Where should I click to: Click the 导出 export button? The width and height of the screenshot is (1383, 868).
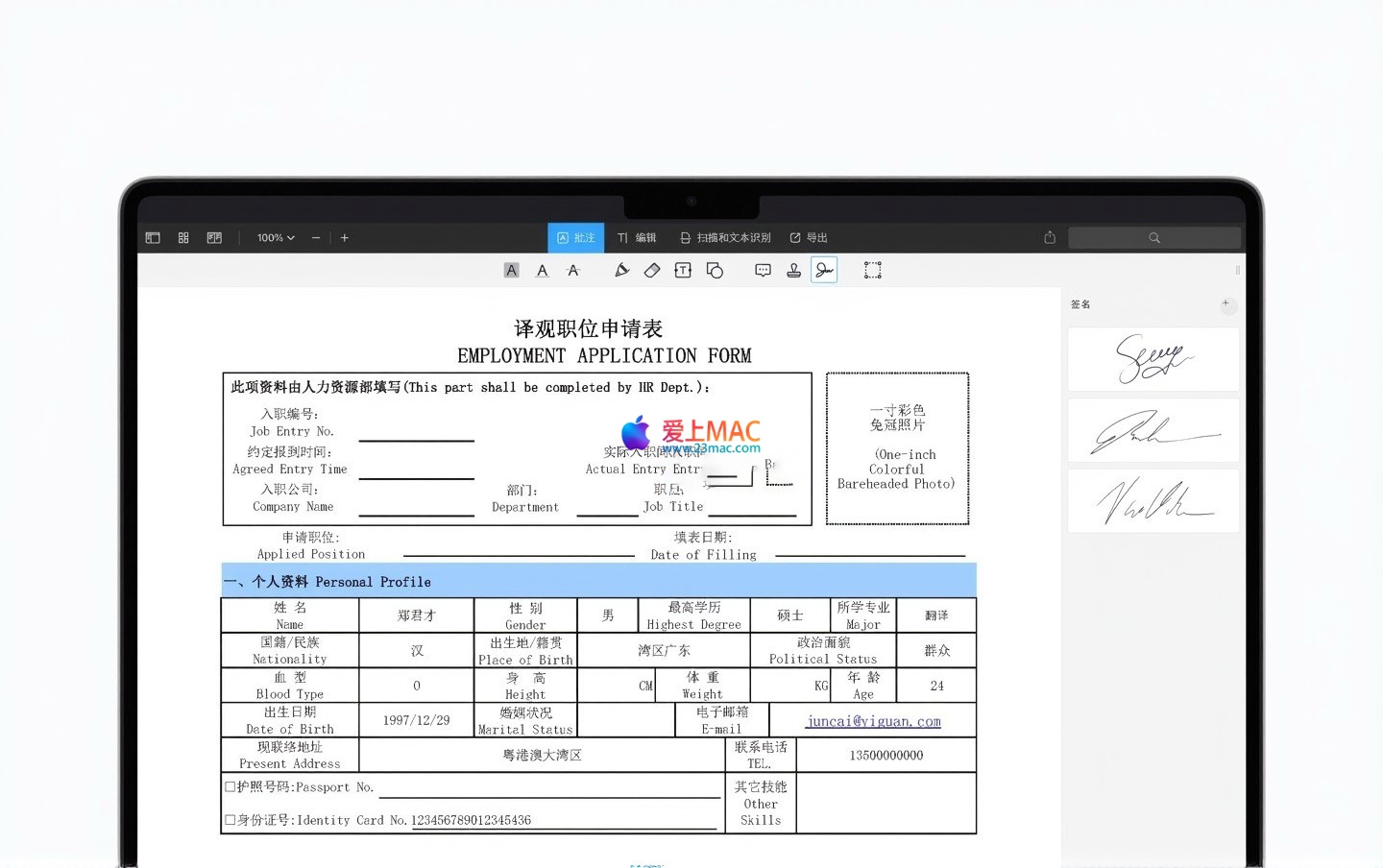point(809,238)
